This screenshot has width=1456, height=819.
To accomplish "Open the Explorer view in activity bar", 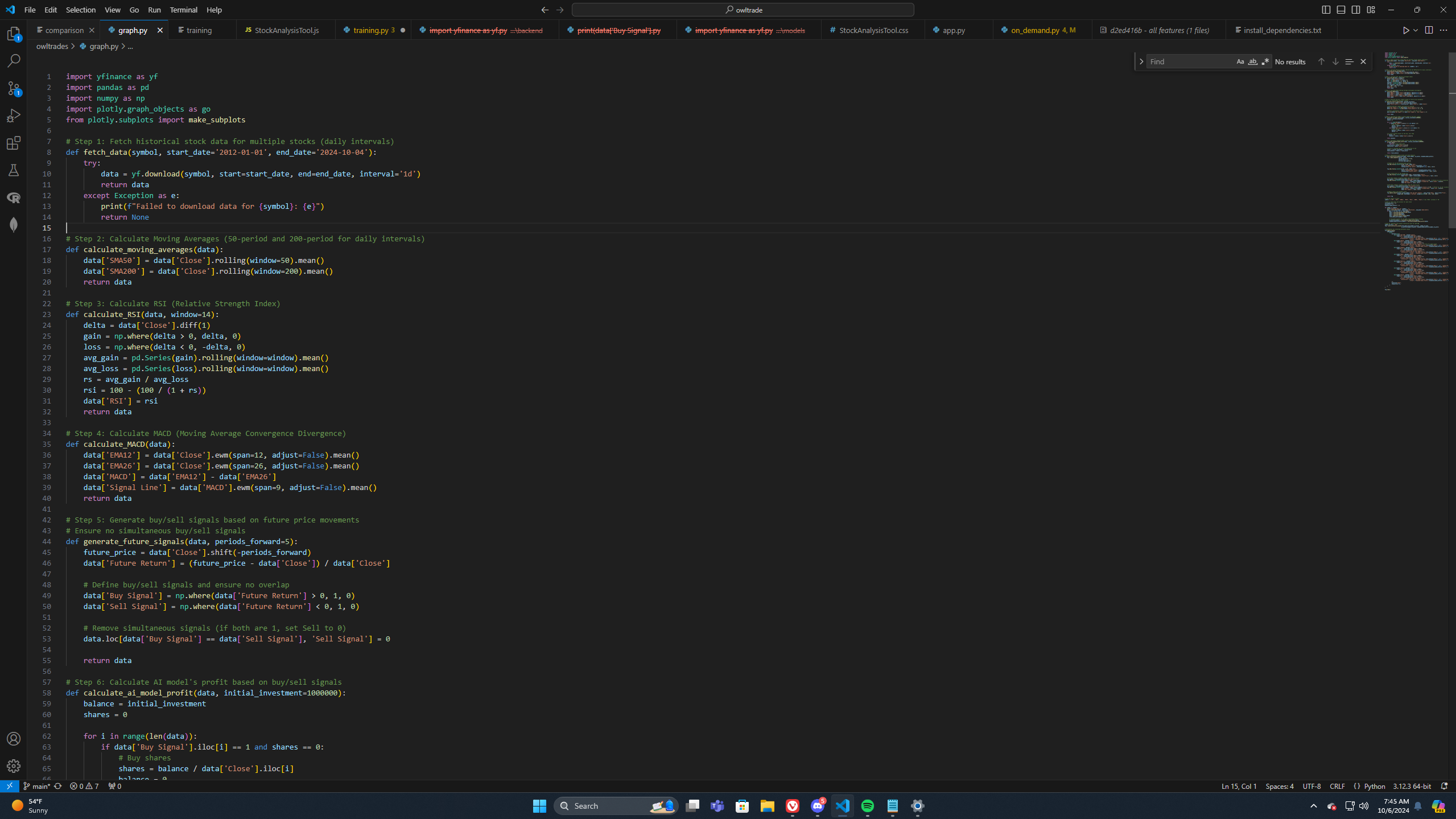I will (x=14, y=34).
